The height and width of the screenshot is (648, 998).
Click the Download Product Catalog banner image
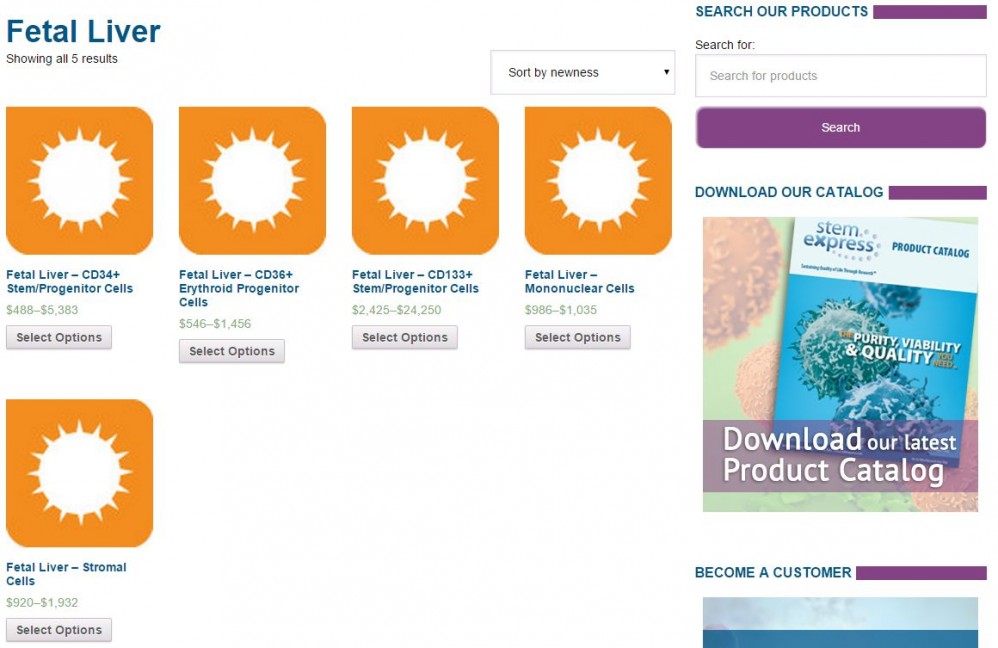[840, 364]
